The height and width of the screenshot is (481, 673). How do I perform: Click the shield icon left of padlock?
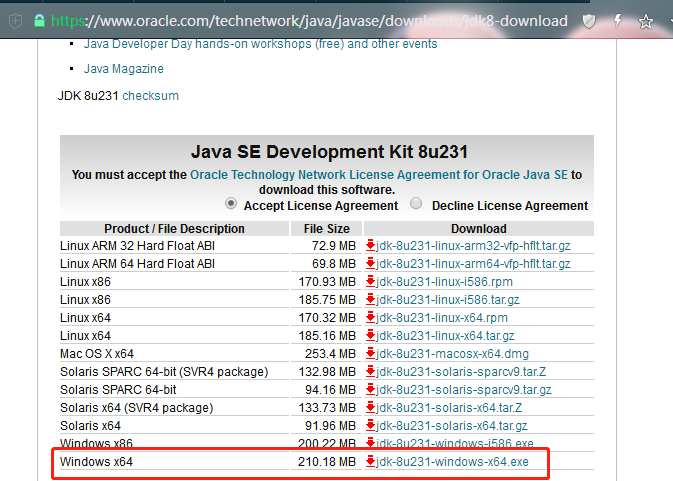tap(14, 20)
